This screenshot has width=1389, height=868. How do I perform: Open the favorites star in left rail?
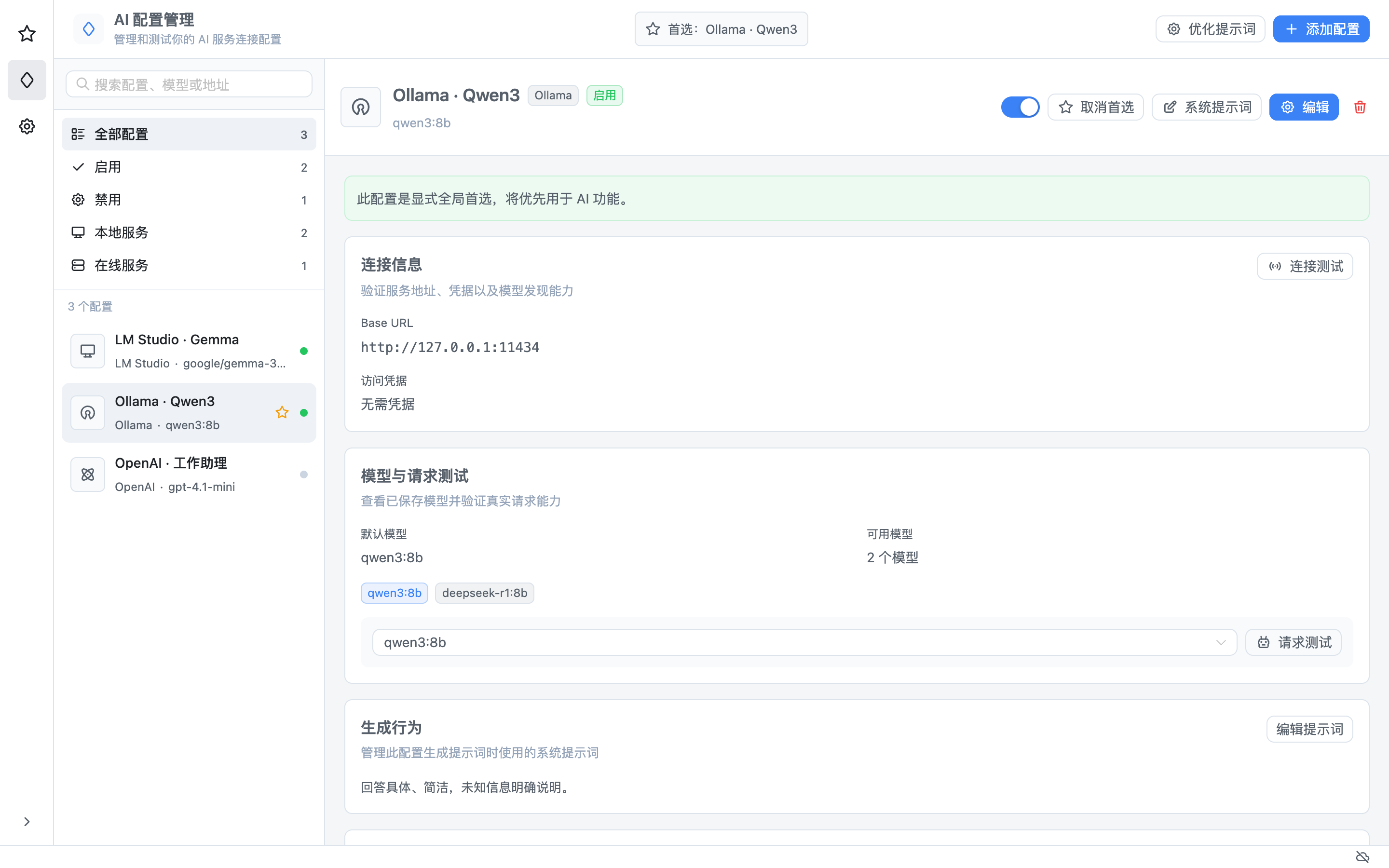click(27, 34)
